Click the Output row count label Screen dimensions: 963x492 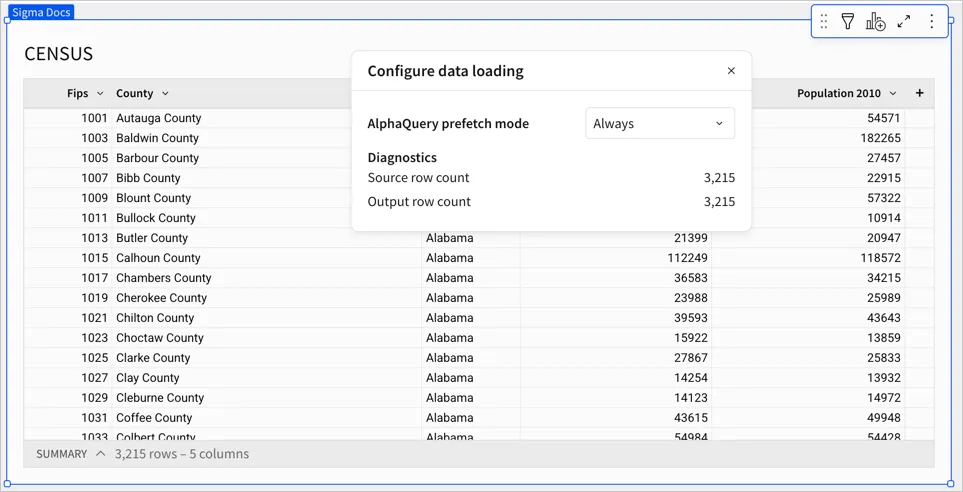coord(419,202)
